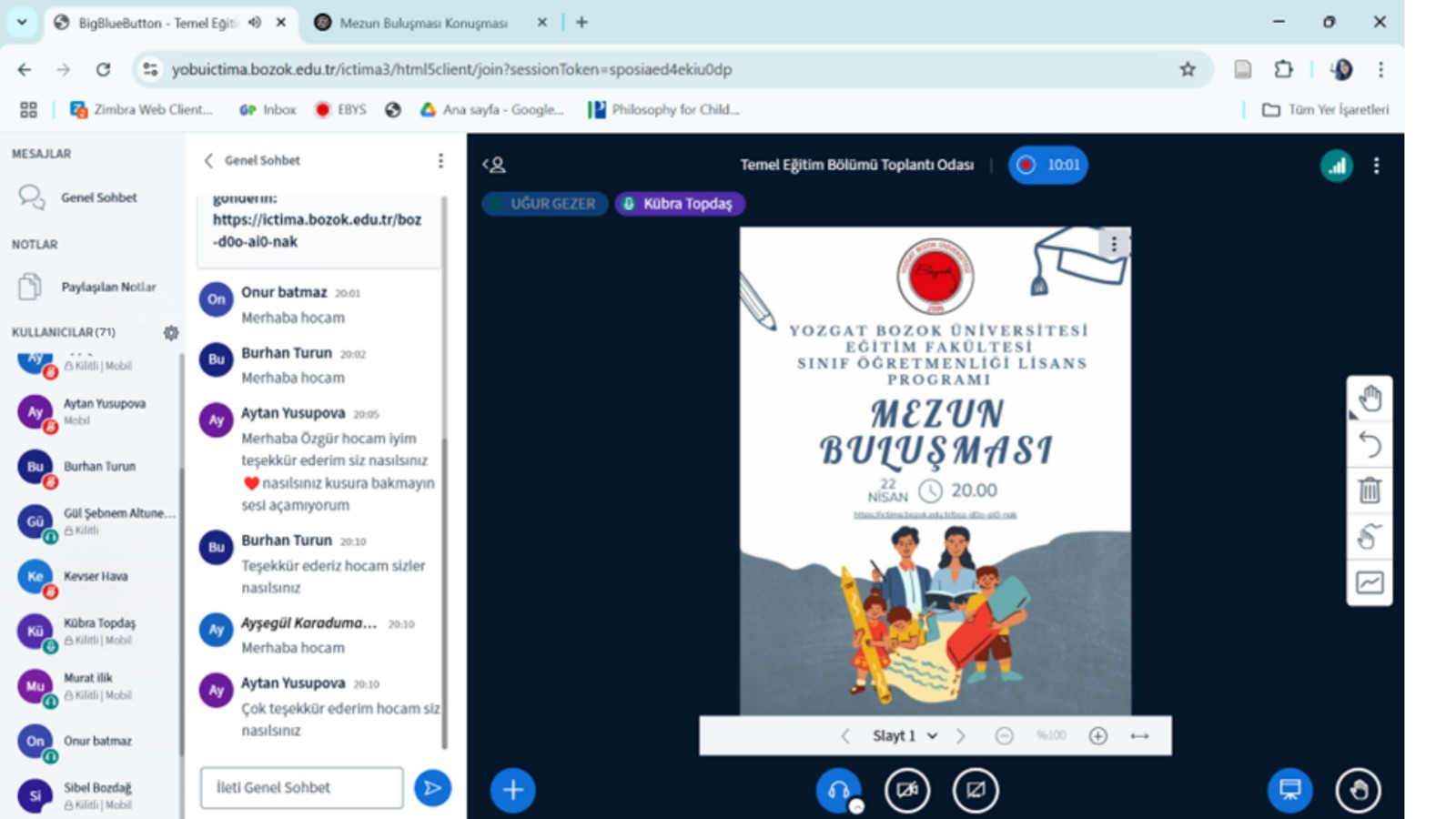Open Genel Sohbet in the messages list
This screenshot has width=1456, height=819.
pos(91,197)
